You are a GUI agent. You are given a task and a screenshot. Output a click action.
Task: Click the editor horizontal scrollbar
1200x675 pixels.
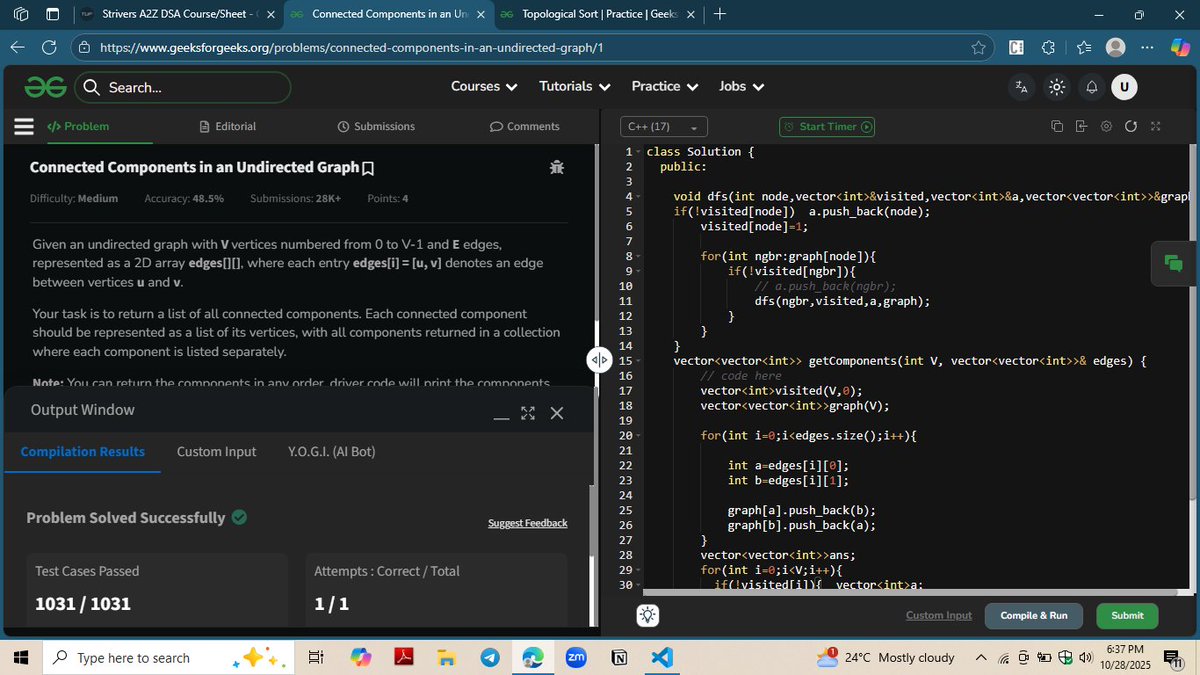[910, 592]
